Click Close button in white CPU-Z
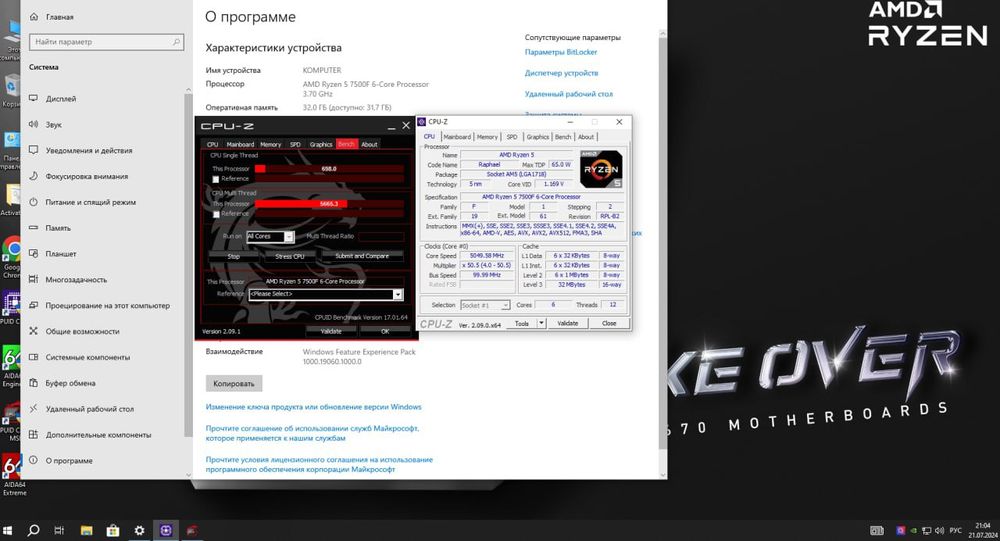 tap(609, 323)
